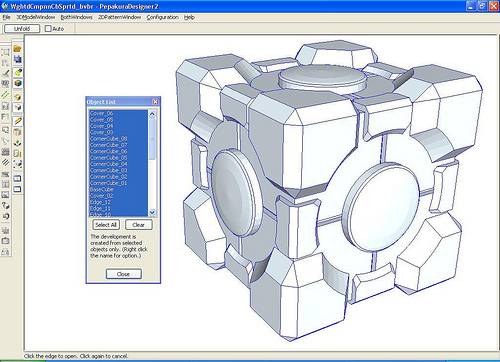
Task: Open the Configuration menu
Action: [x=163, y=17]
